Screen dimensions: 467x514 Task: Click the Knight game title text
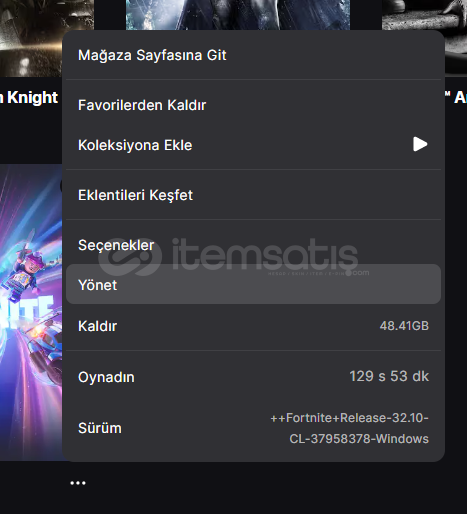tap(29, 97)
